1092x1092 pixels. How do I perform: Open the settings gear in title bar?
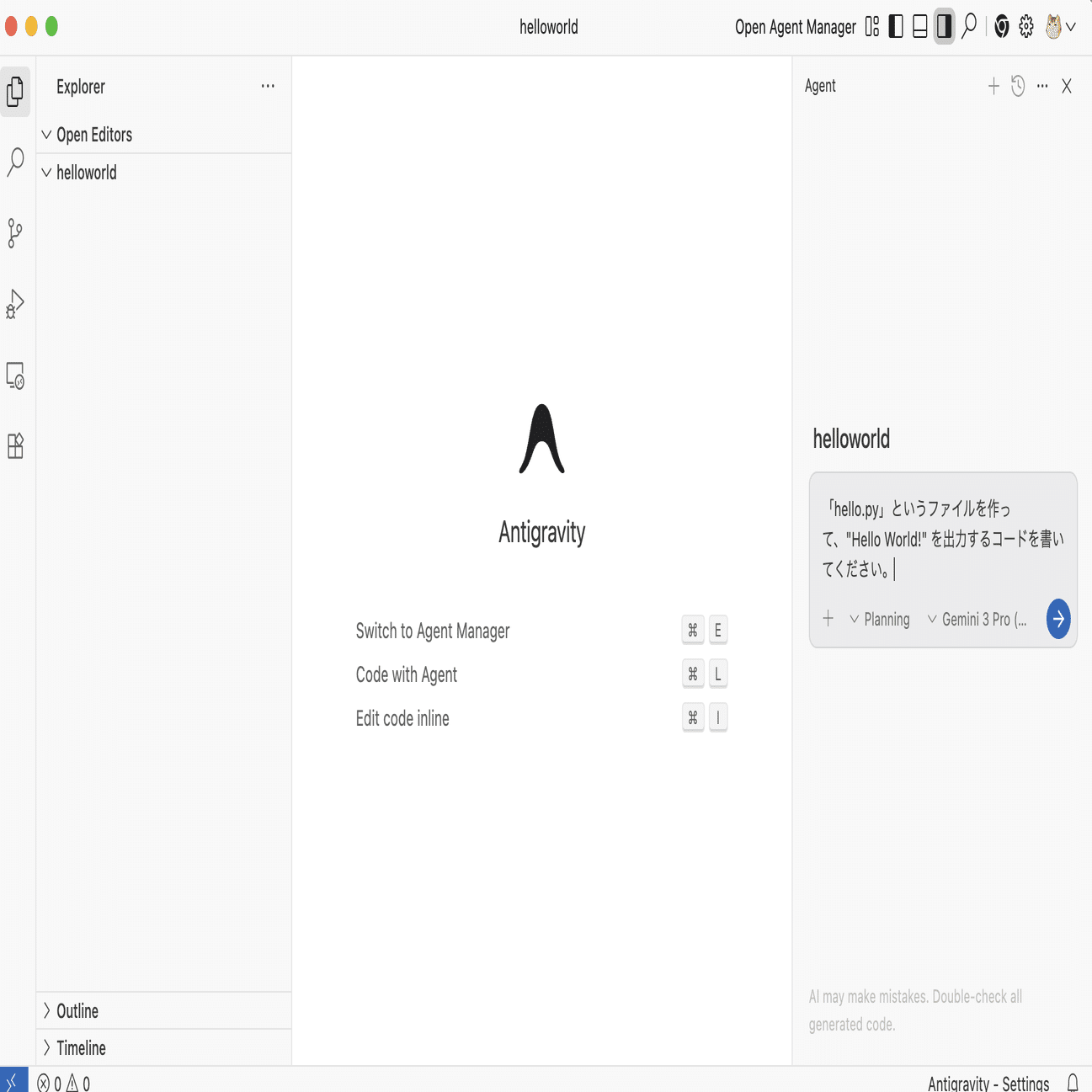click(1026, 27)
